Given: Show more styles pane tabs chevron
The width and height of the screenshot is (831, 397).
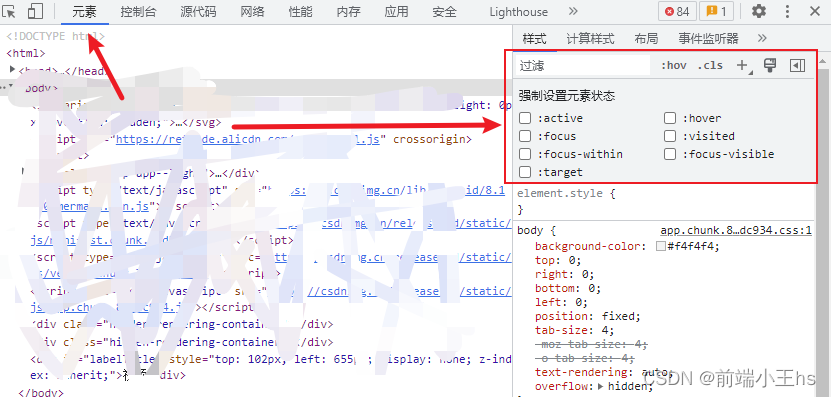Looking at the screenshot, I should coord(762,38).
